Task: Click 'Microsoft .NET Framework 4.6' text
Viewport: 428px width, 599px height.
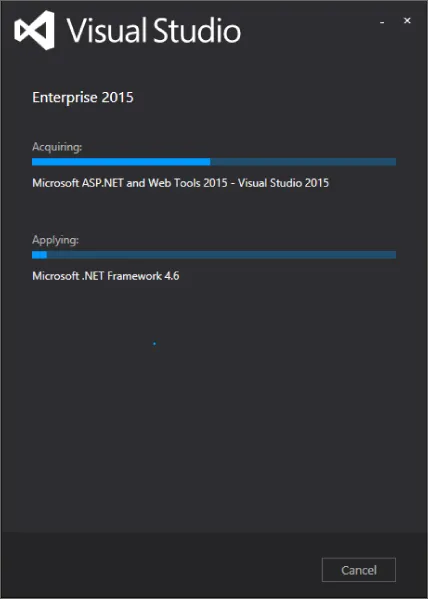Action: click(106, 276)
